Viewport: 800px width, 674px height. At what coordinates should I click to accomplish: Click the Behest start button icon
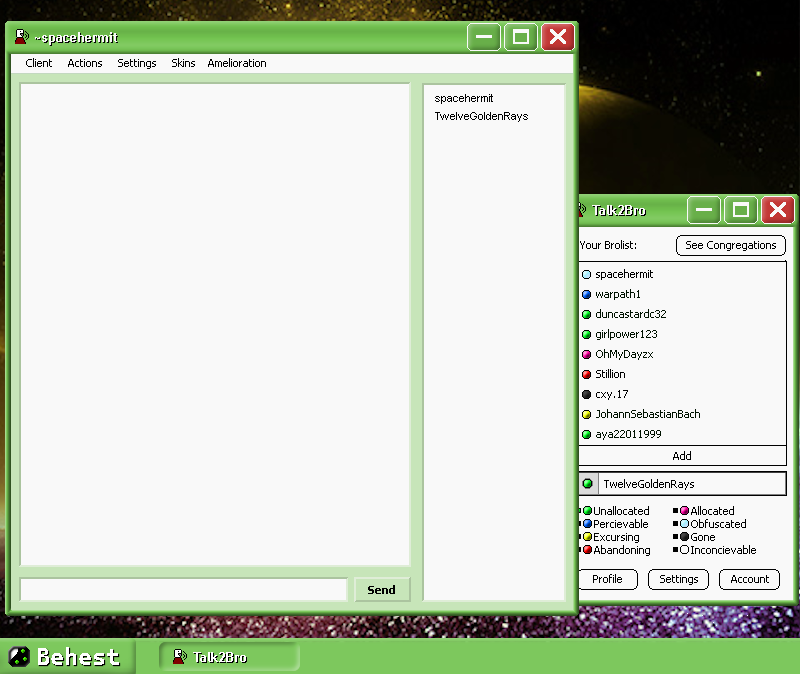point(19,657)
